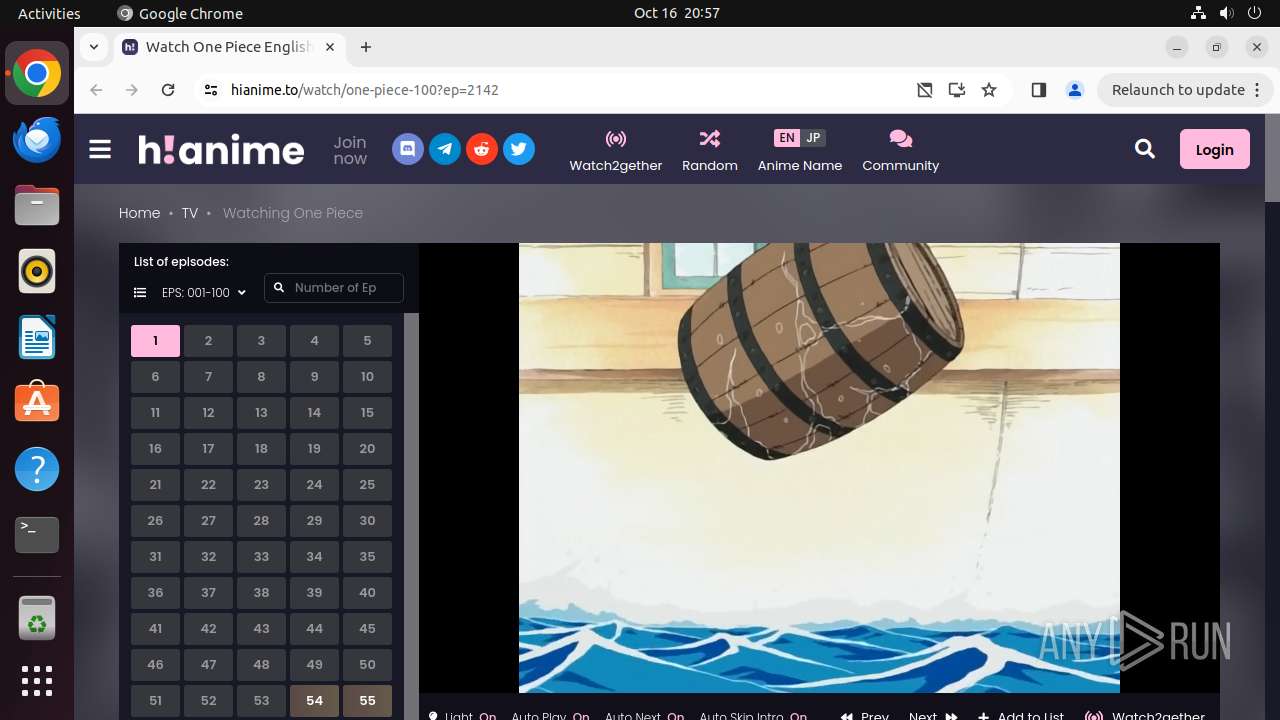Open Terminal from the dock
The height and width of the screenshot is (720, 1280).
[37, 535]
